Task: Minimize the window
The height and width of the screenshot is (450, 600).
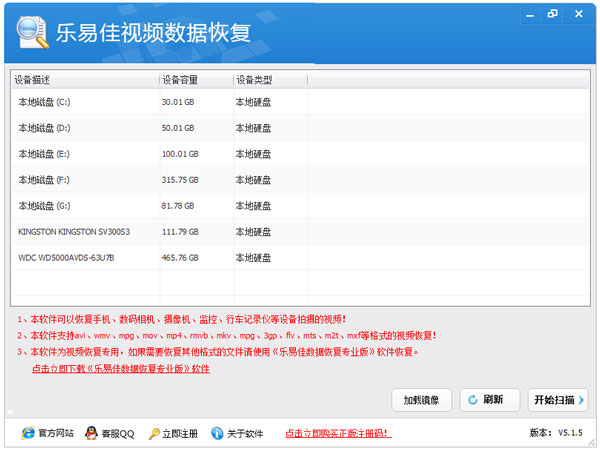Action: click(x=528, y=13)
